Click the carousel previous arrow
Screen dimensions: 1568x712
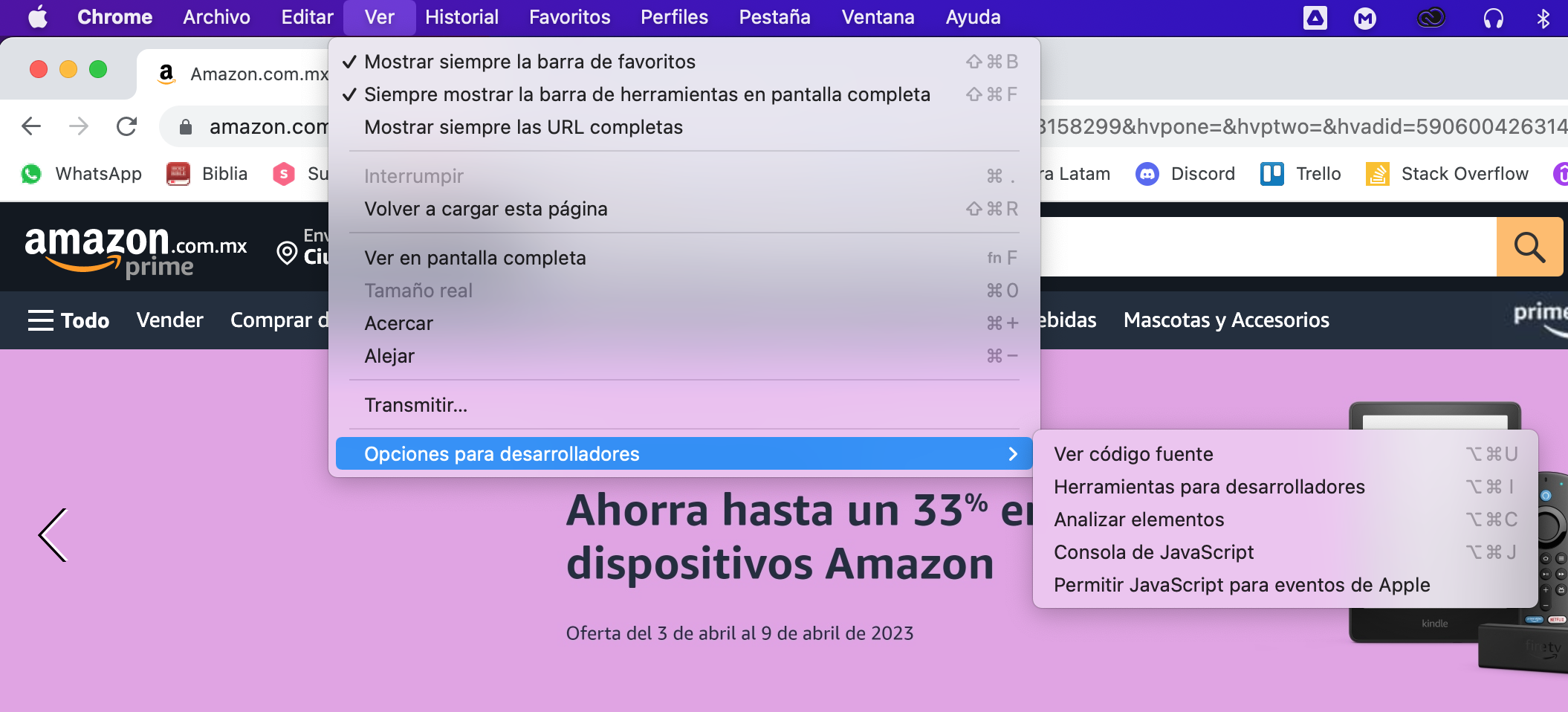coord(54,535)
